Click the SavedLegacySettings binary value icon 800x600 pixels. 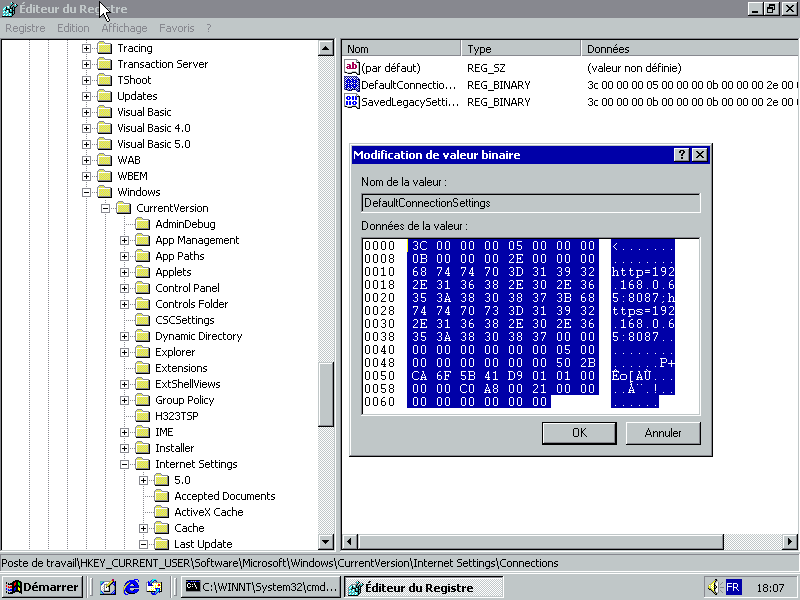click(352, 101)
